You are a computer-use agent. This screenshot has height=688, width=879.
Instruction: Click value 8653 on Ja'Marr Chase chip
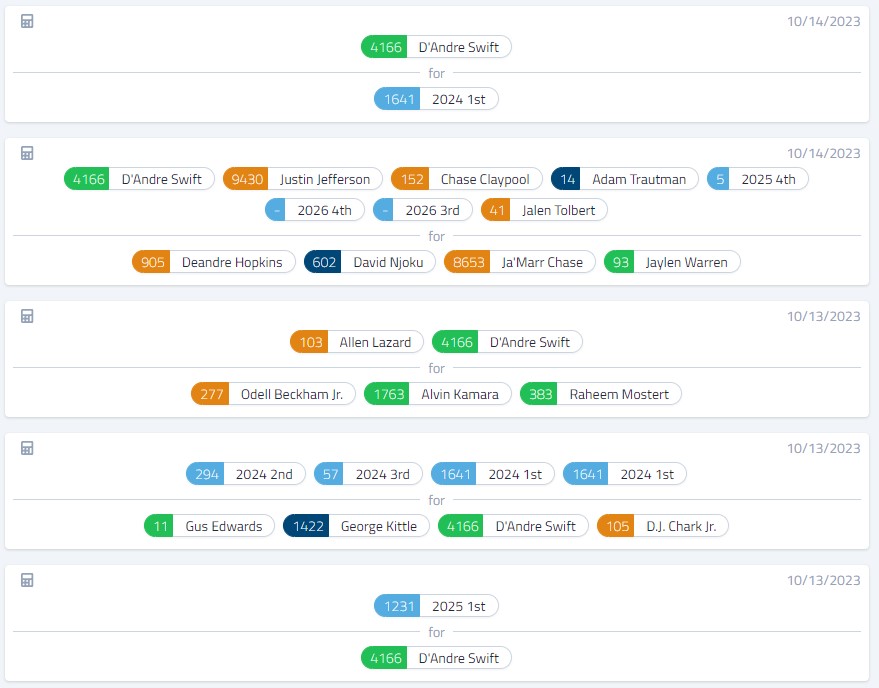click(x=468, y=262)
